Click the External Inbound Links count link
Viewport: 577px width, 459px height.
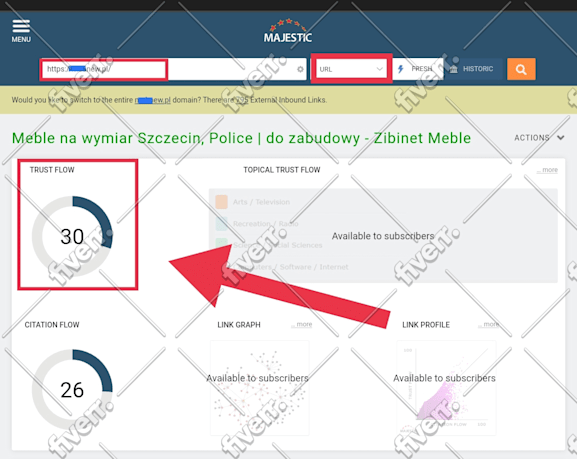[x=242, y=100]
